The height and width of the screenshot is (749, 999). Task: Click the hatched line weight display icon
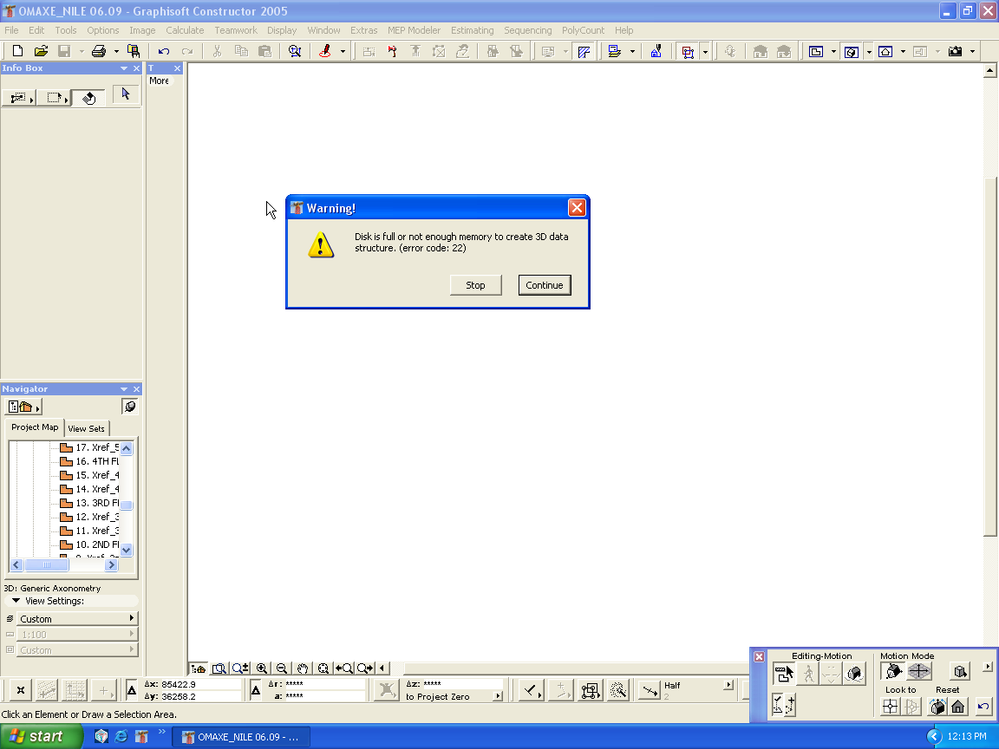(x=584, y=52)
